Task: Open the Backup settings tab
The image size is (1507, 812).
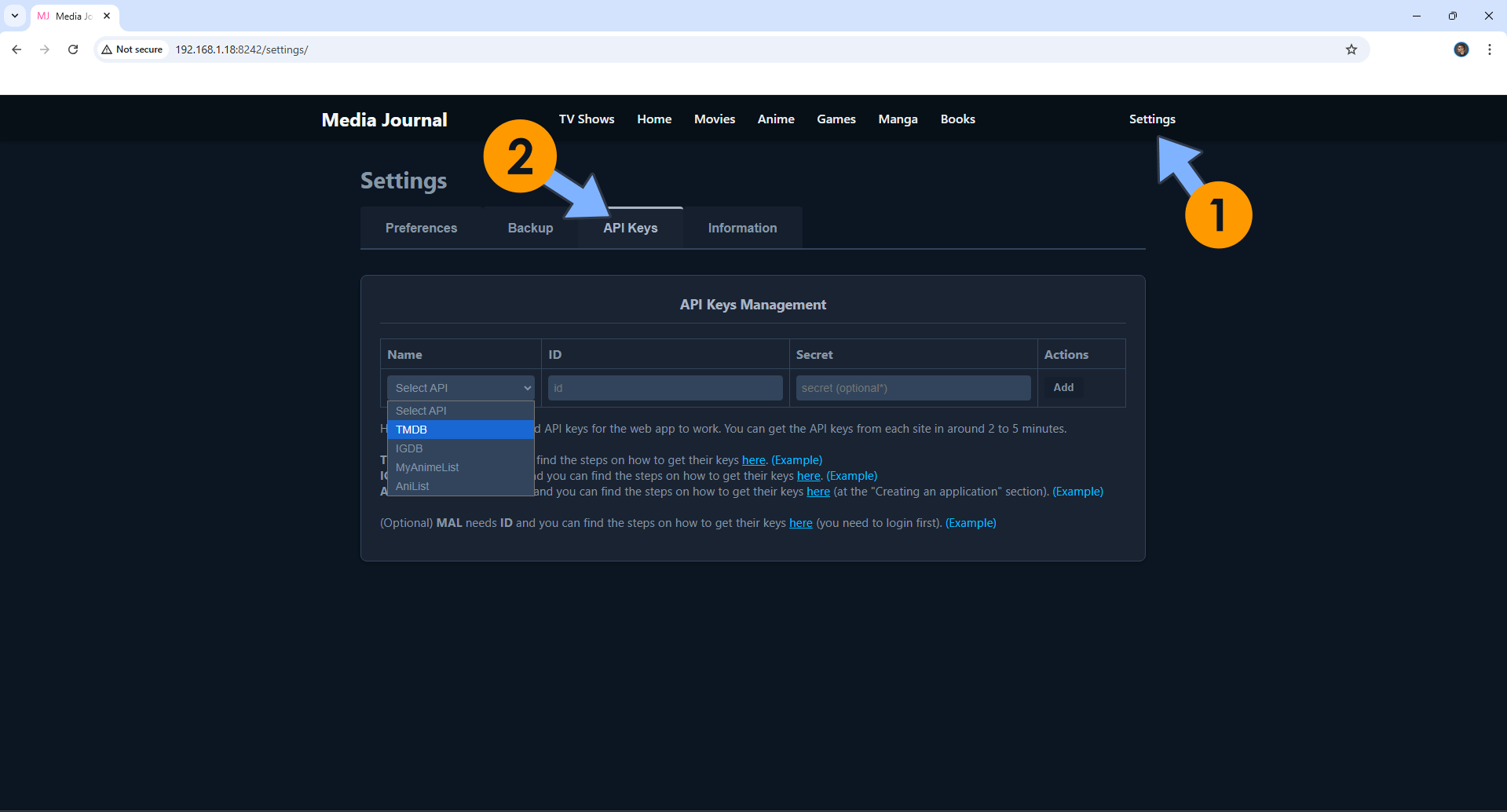Action: click(x=530, y=228)
